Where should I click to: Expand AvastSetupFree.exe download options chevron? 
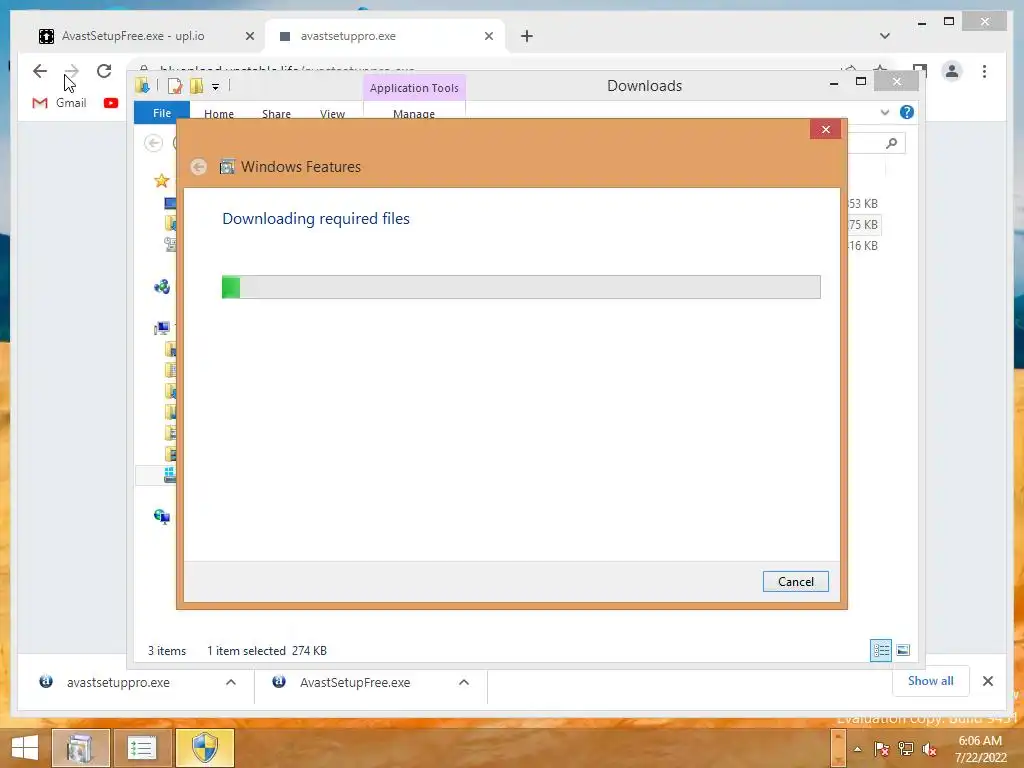(x=464, y=682)
